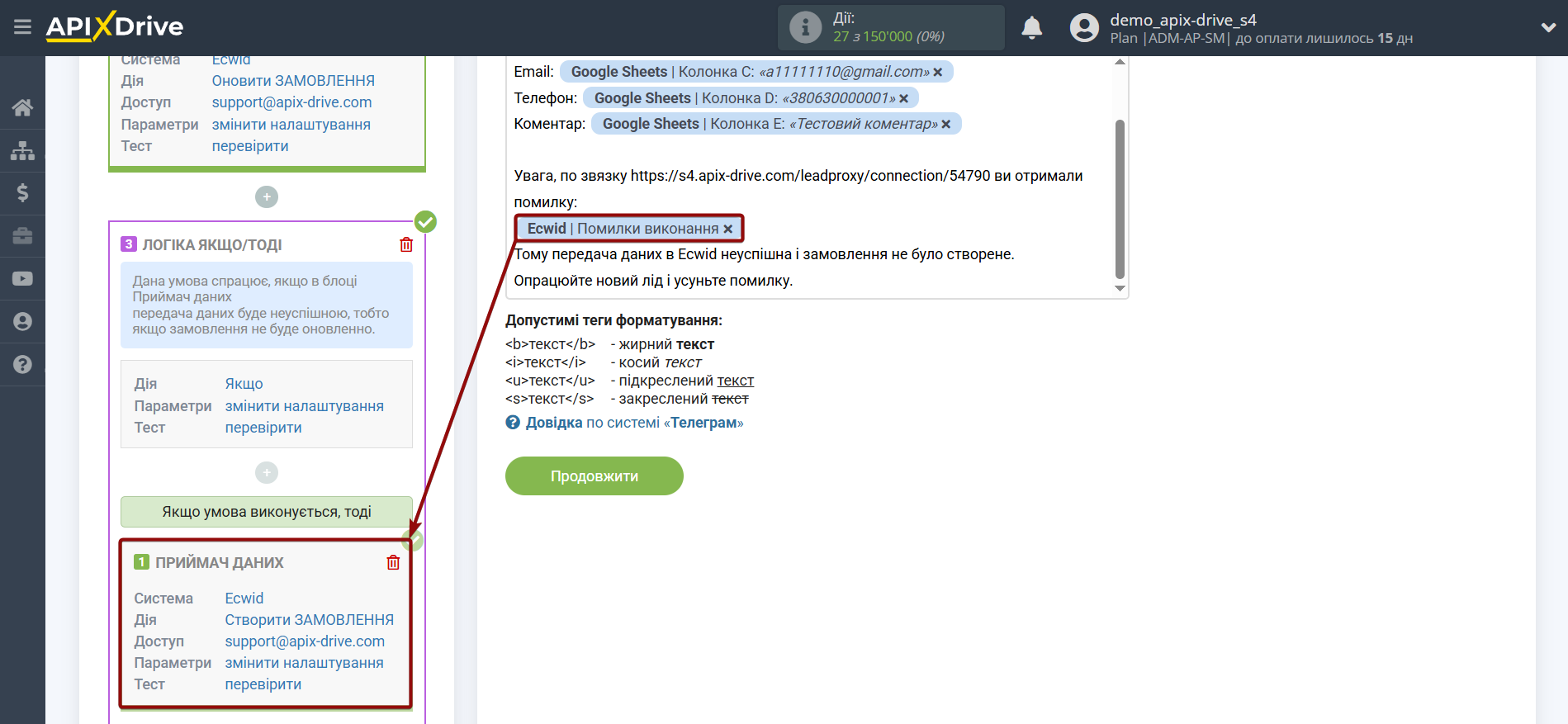Click the green checkmark on logic block

[425, 221]
